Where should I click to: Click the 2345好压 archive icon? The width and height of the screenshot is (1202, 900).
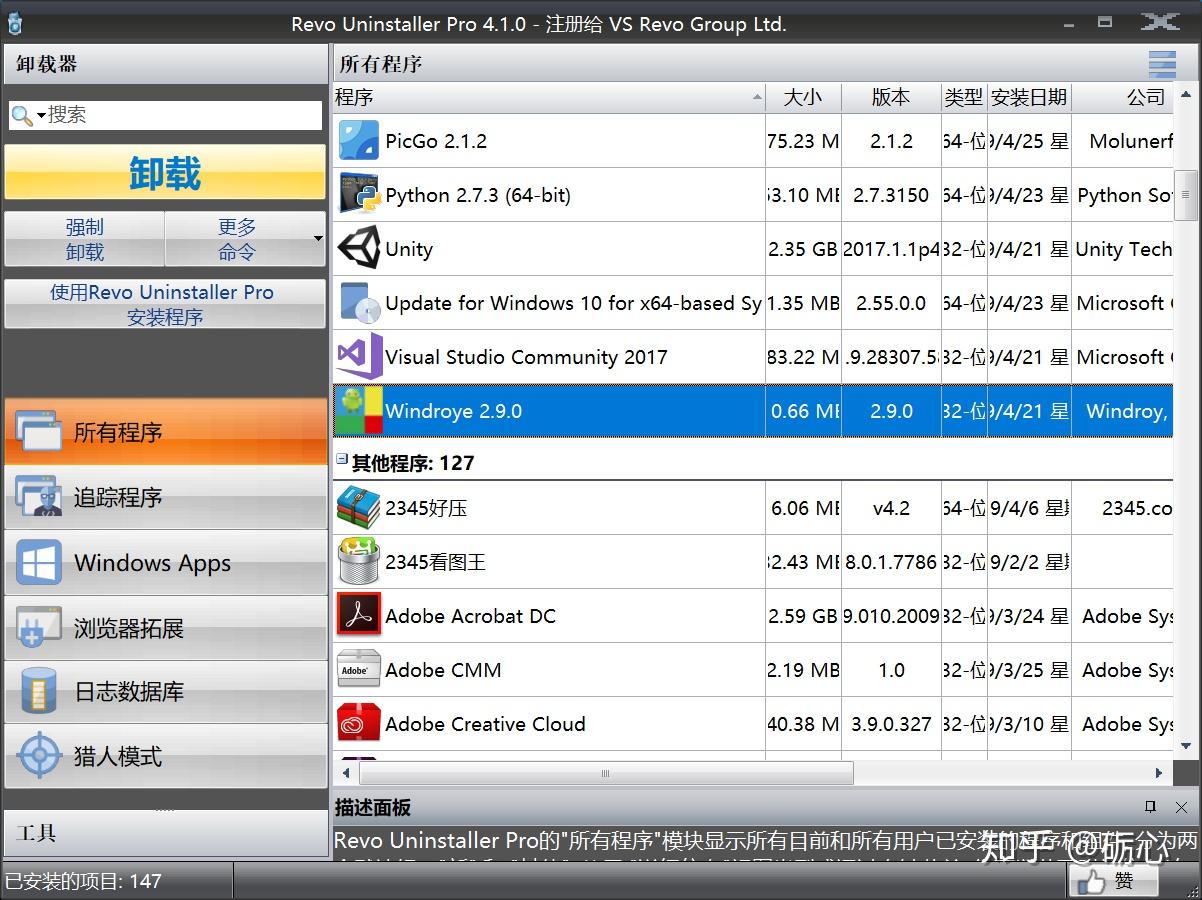coord(359,507)
